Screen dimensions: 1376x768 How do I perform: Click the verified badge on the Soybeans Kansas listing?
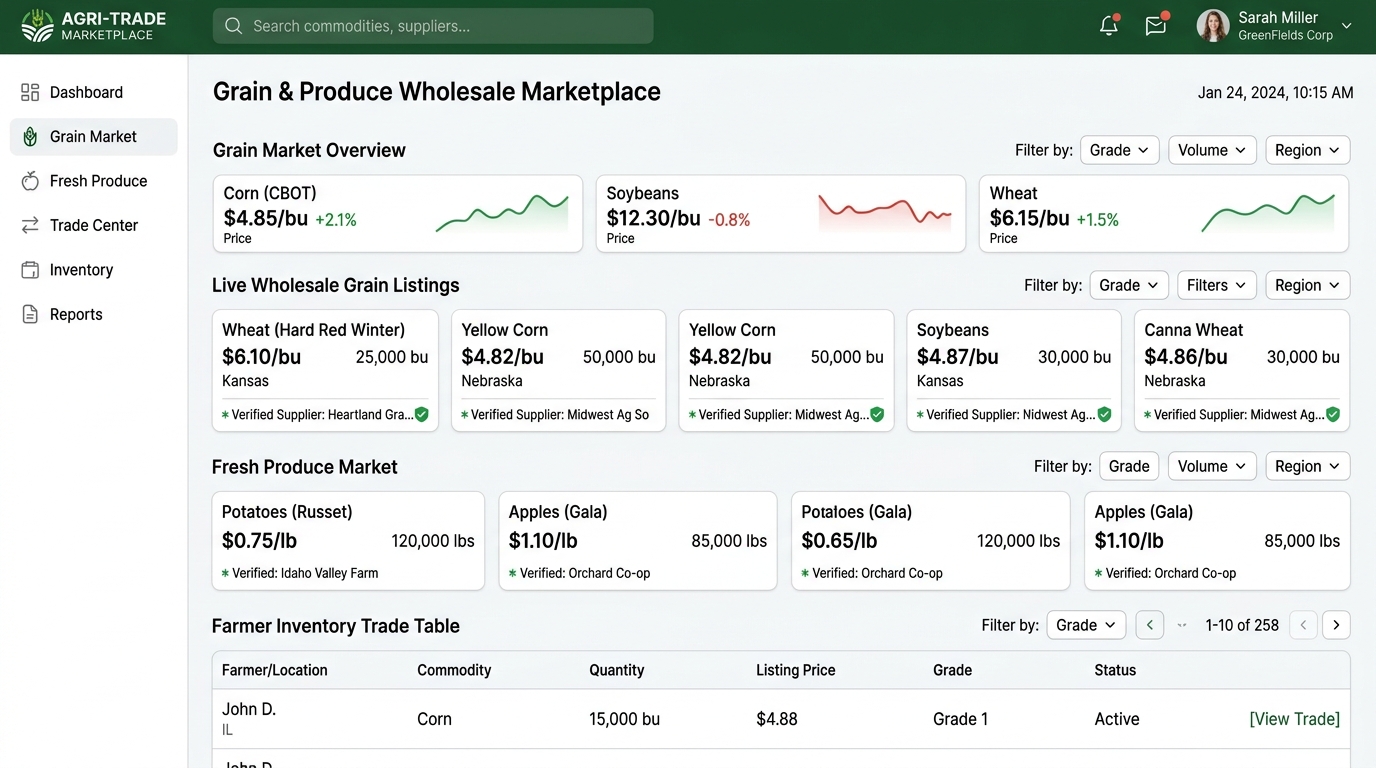click(x=1104, y=414)
